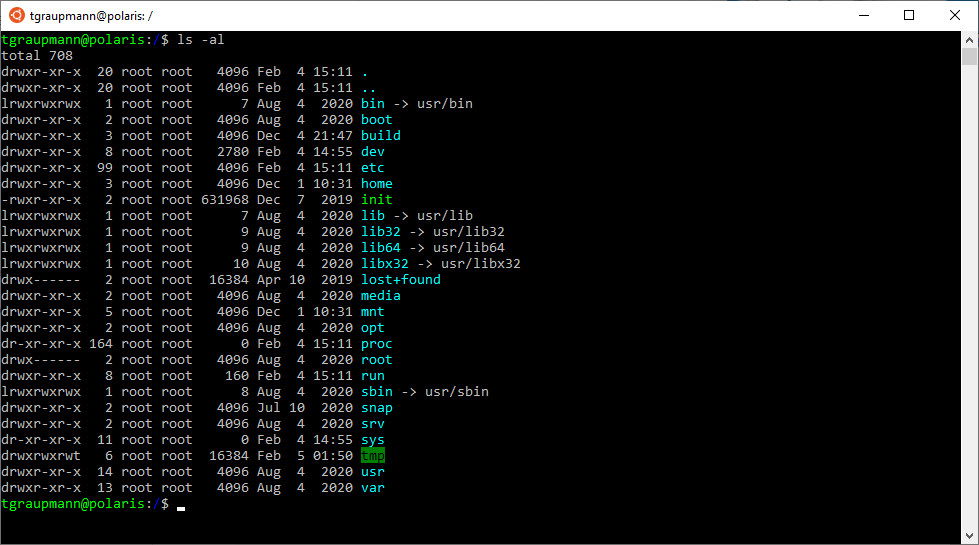Screen dimensions: 979x545
Task: Click the 'drwxrwxrwt' permissions string
Action: [x=41, y=456]
